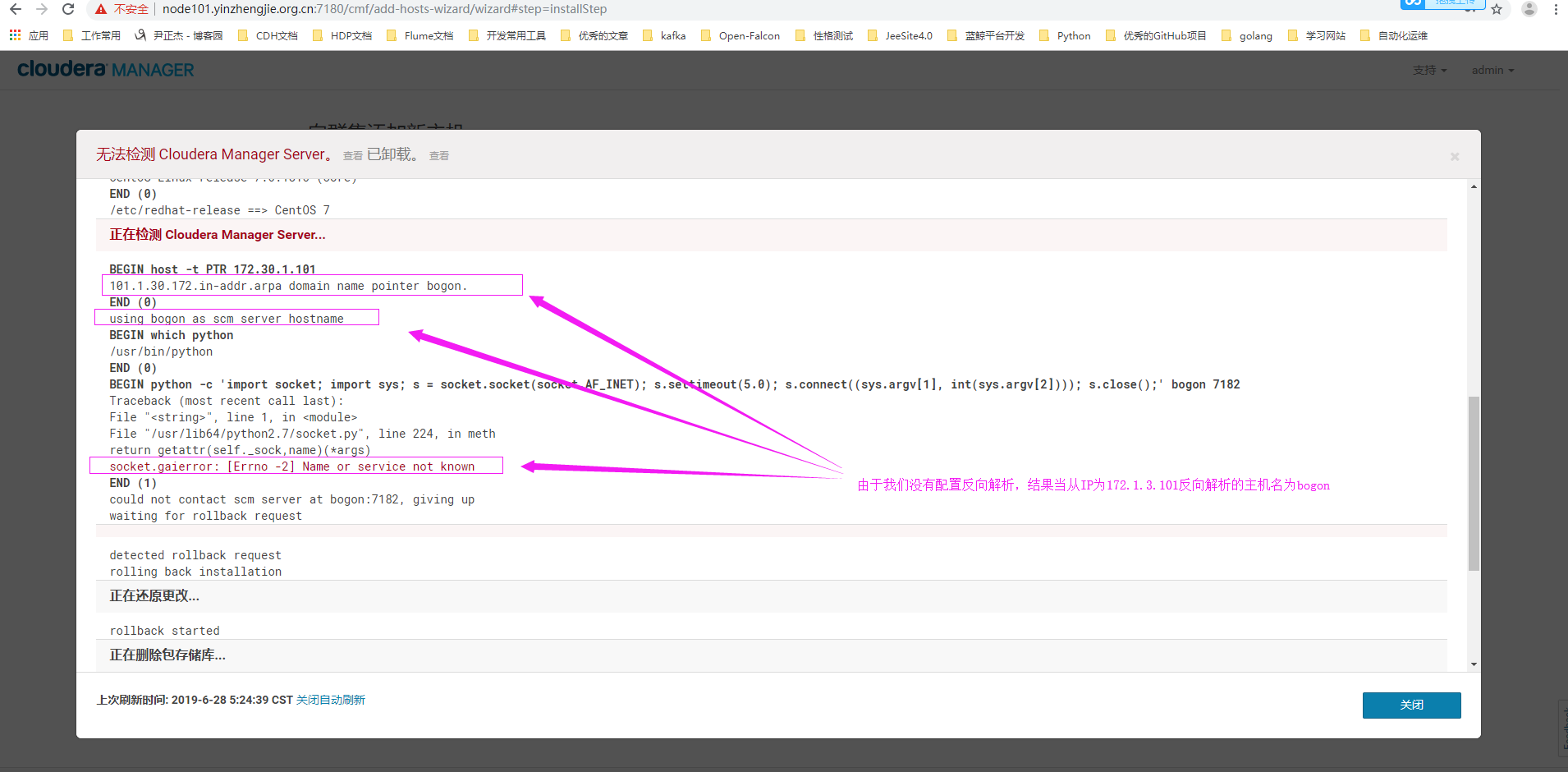
Task: Click the not-secure warning triangle icon
Action: tap(101, 9)
